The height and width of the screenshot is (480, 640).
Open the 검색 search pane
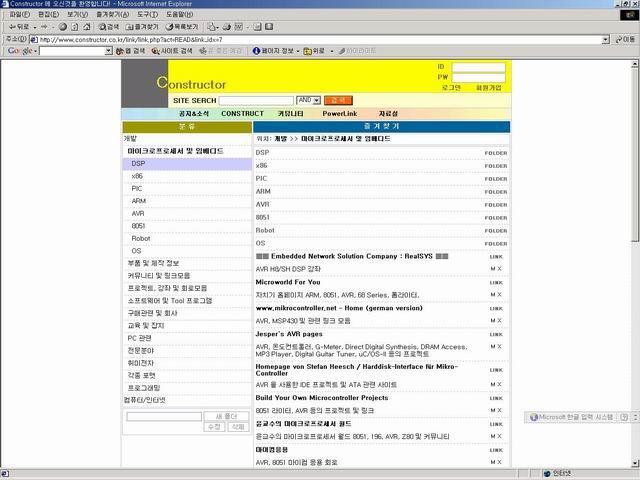point(108,27)
